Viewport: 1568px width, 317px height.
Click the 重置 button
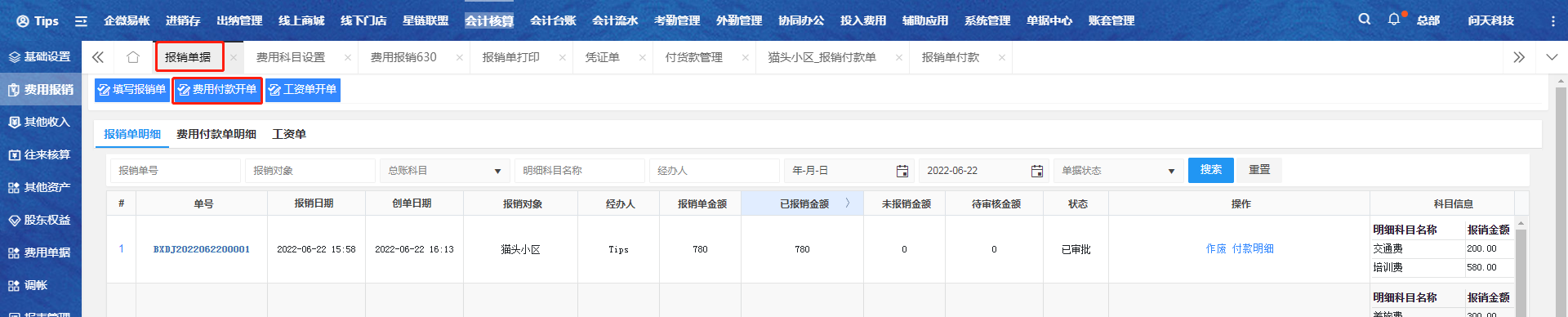point(1259,170)
